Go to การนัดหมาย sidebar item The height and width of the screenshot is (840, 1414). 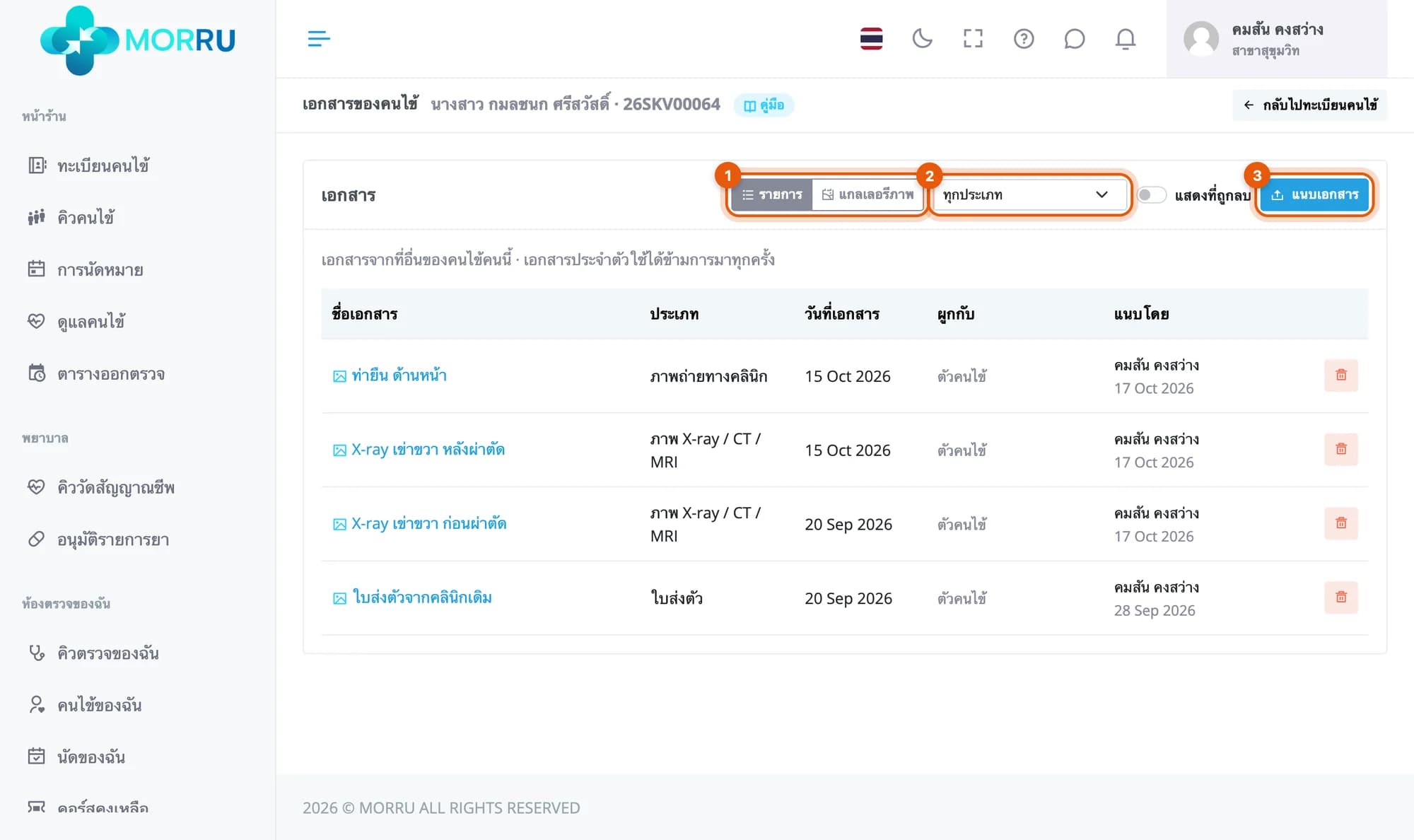click(100, 269)
